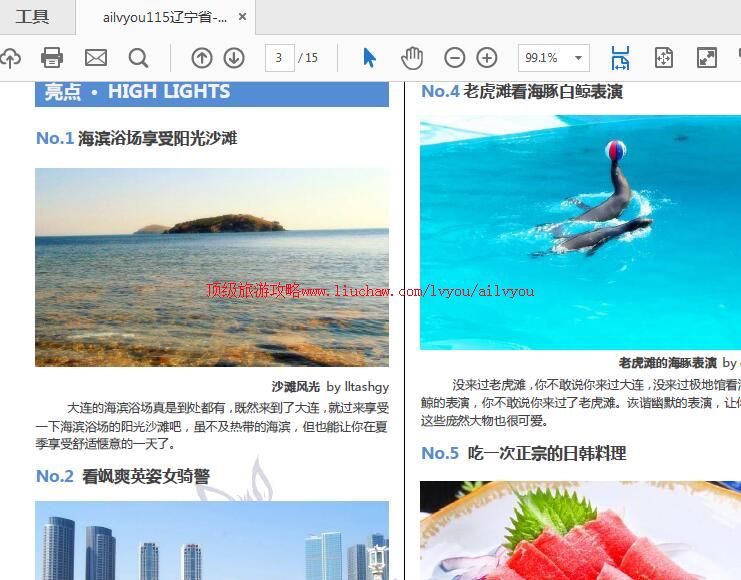Viewport: 741px width, 580px height.
Task: Toggle fit-width scrolling mode
Action: pos(620,58)
